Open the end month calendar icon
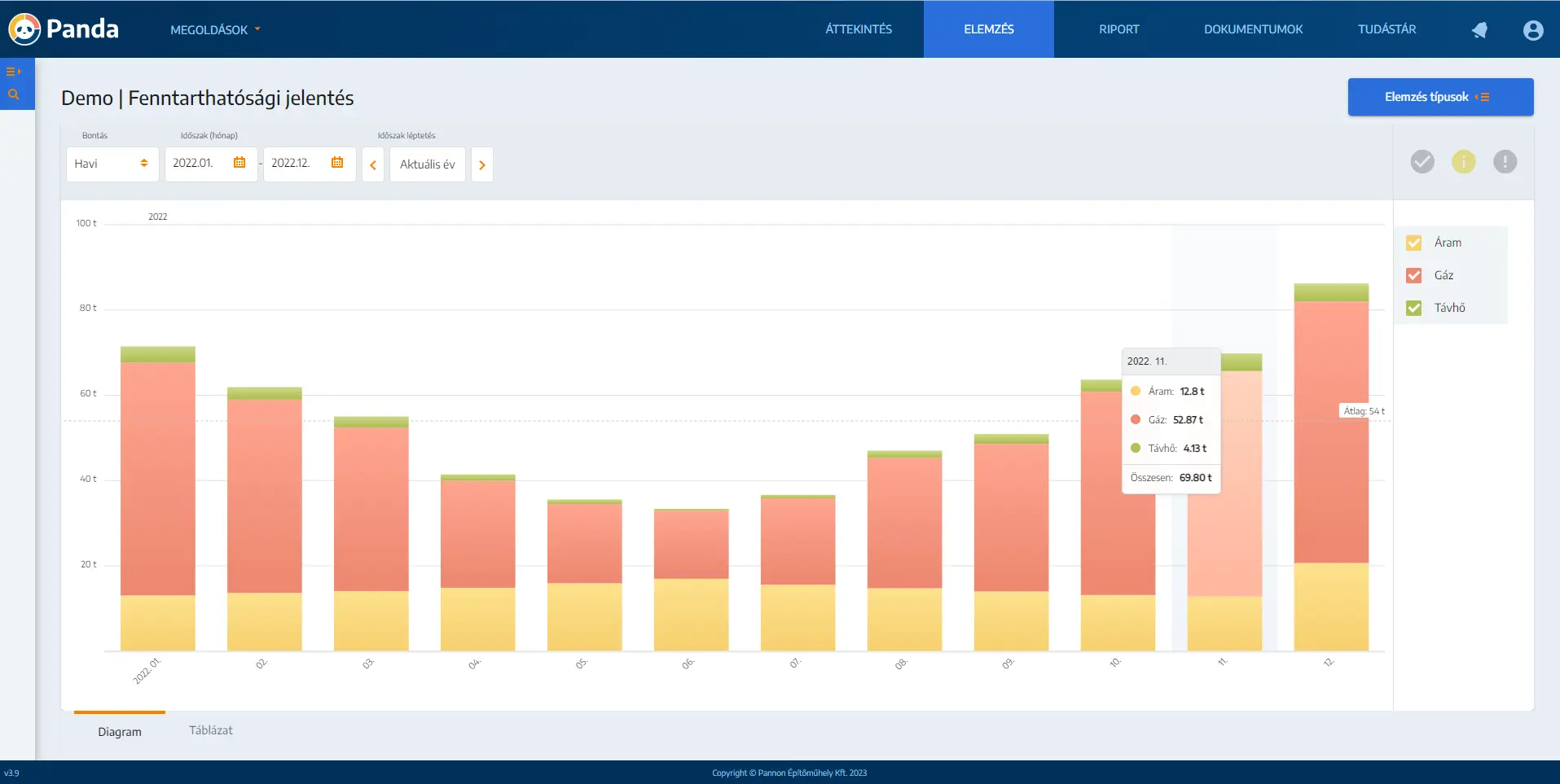This screenshot has width=1560, height=784. click(x=337, y=163)
